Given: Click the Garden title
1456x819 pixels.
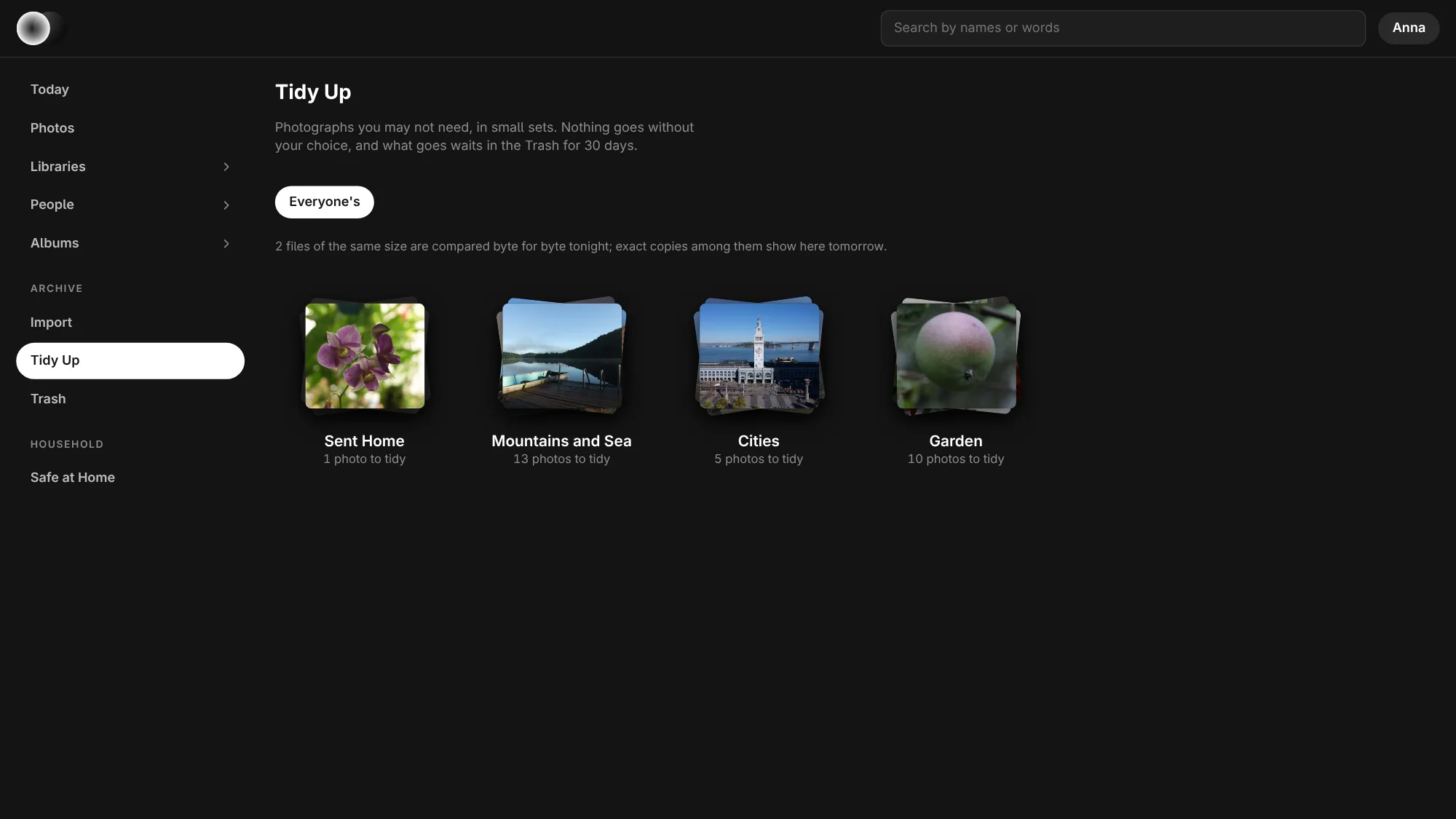Looking at the screenshot, I should (956, 441).
